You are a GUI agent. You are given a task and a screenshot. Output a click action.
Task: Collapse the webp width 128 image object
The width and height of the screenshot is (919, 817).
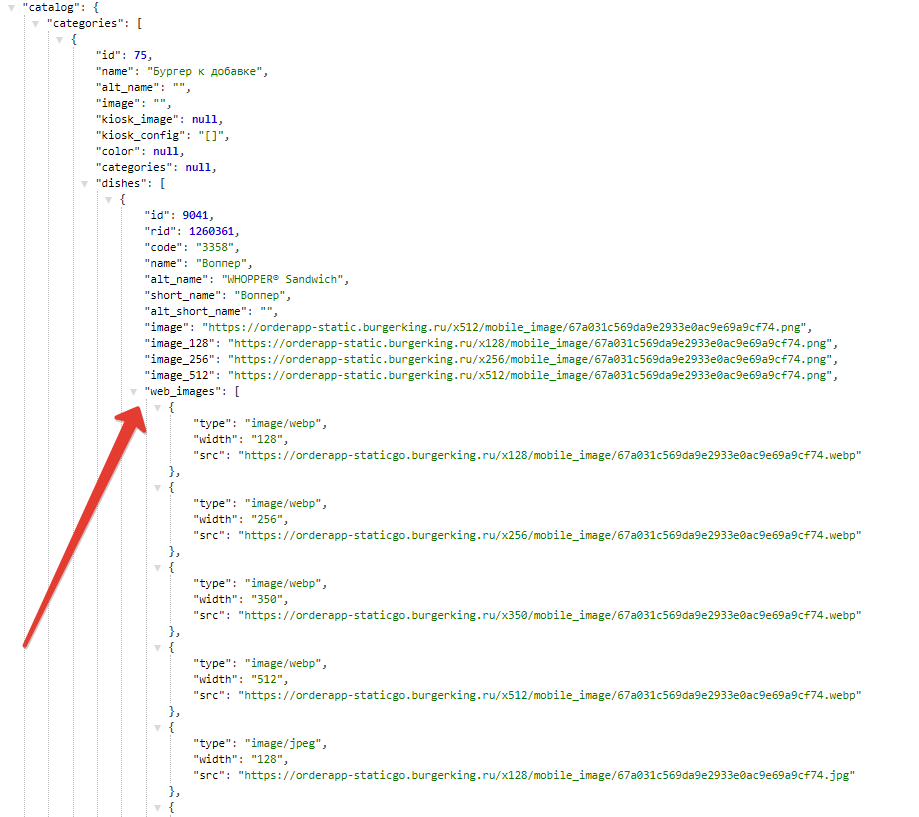click(x=157, y=408)
